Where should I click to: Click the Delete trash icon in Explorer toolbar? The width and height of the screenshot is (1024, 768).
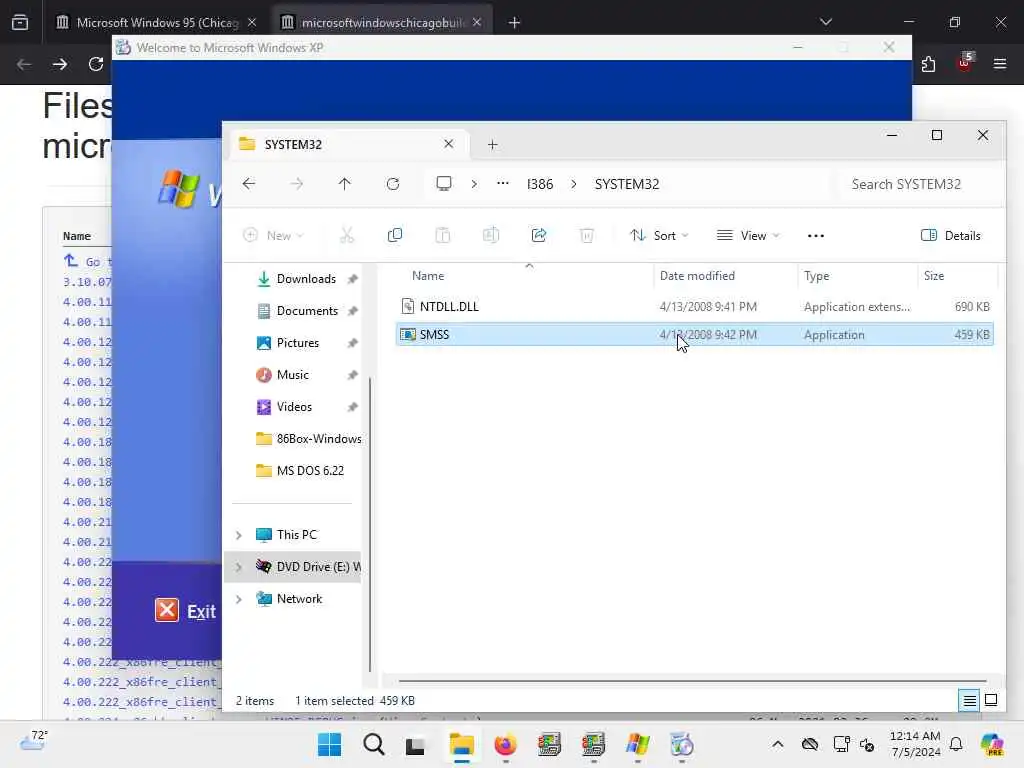click(586, 236)
